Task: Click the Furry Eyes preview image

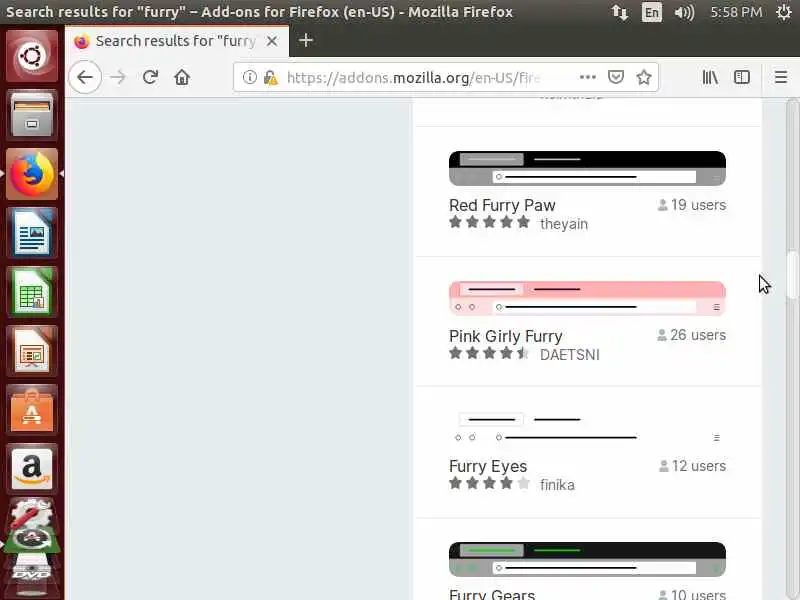Action: [x=587, y=429]
